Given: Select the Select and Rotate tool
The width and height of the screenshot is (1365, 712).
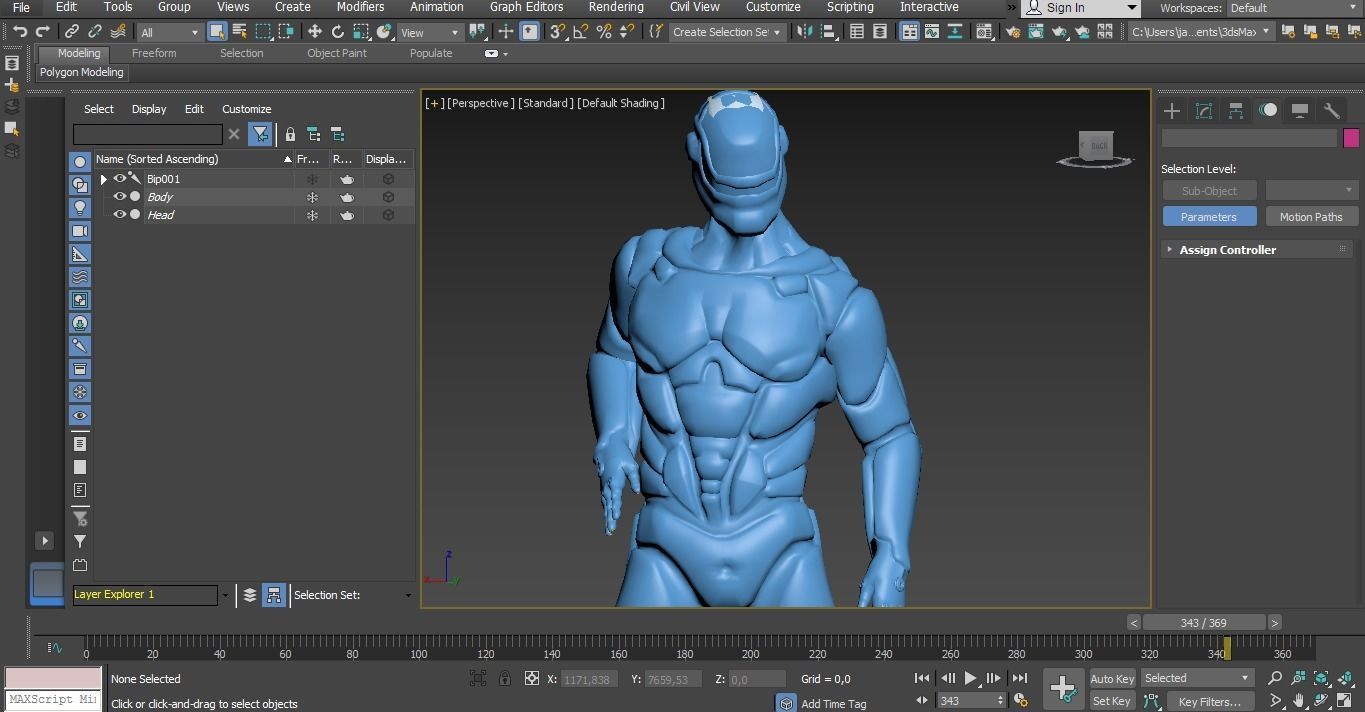Looking at the screenshot, I should pyautogui.click(x=338, y=32).
